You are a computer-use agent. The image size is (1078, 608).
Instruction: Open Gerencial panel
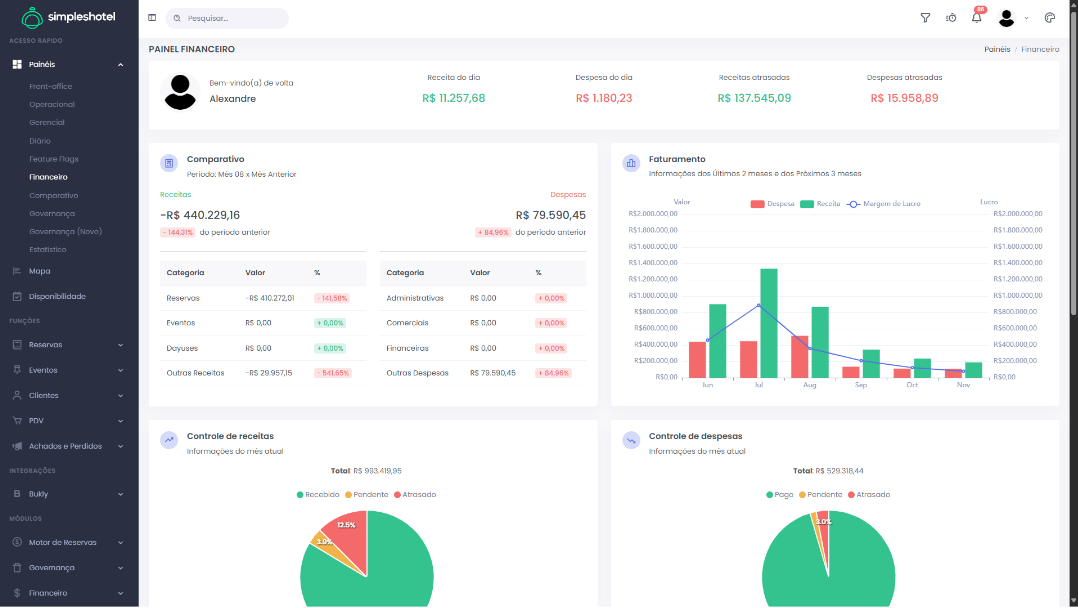tap(47, 122)
